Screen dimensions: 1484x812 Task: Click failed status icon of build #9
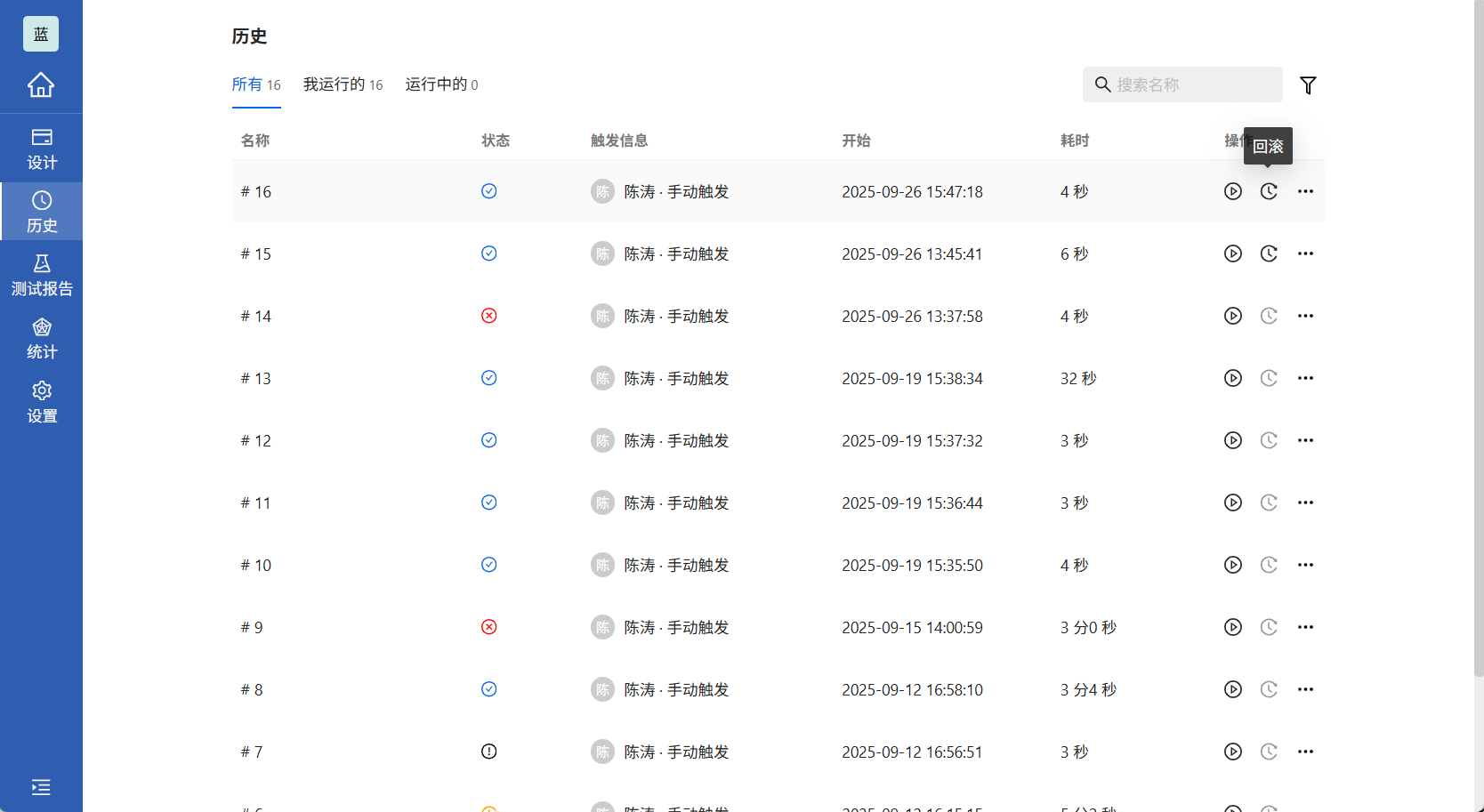(489, 627)
